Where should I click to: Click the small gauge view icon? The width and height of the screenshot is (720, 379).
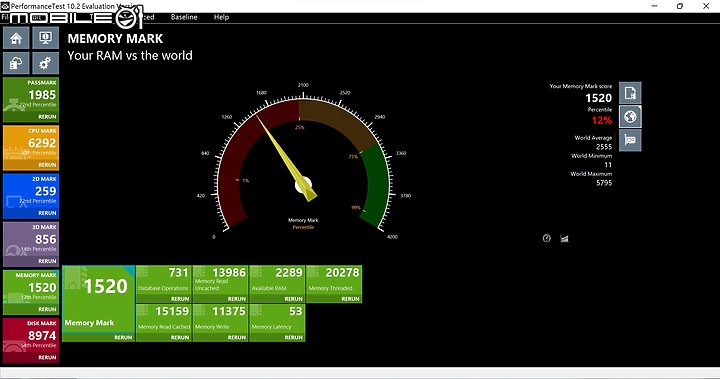[546, 238]
